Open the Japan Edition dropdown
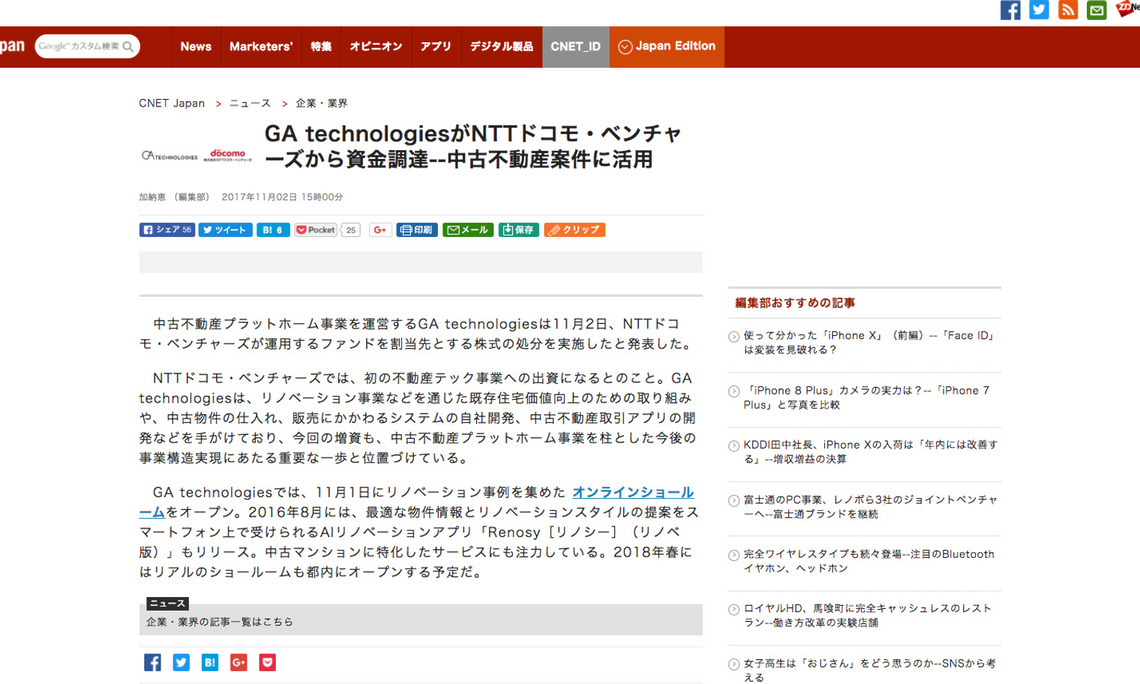Image resolution: width=1140 pixels, height=684 pixels. click(666, 46)
